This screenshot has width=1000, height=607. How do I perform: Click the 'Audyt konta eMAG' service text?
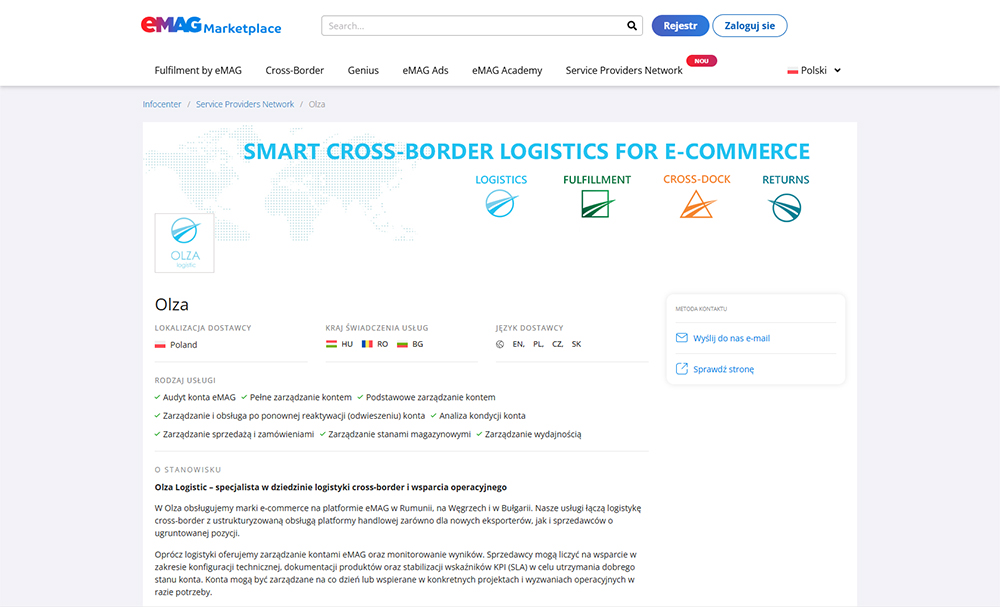(x=199, y=397)
